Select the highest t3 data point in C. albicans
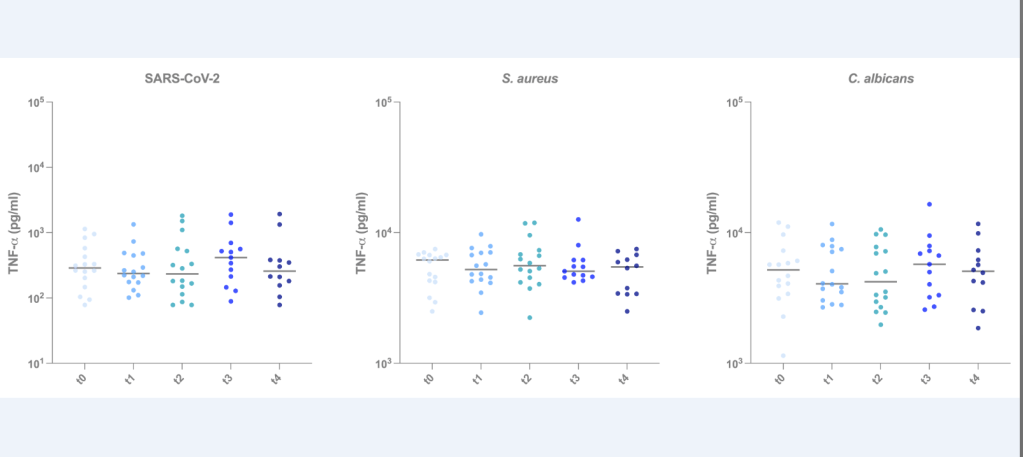Image resolution: width=1023 pixels, height=457 pixels. pyautogui.click(x=929, y=204)
